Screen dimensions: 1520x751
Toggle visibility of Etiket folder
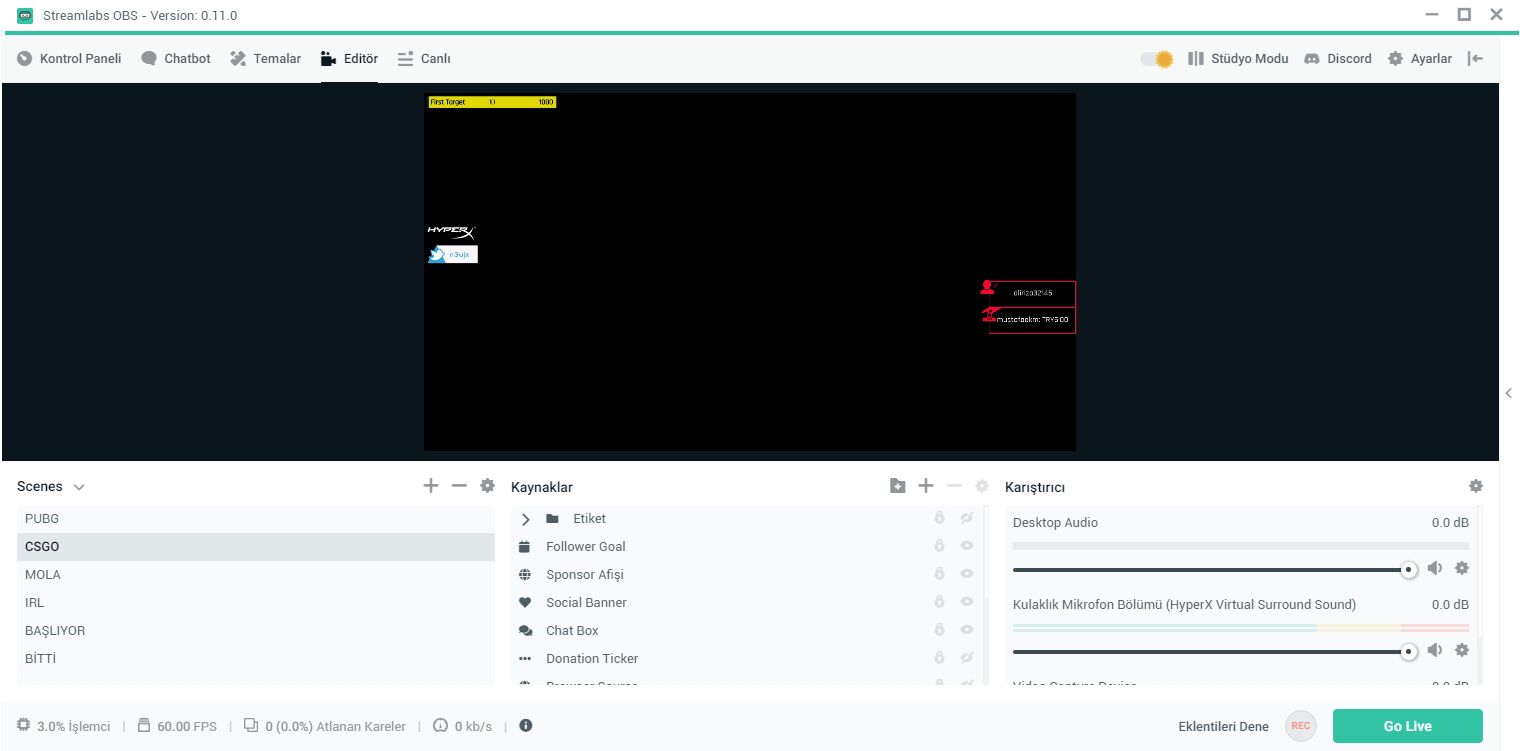(x=967, y=519)
